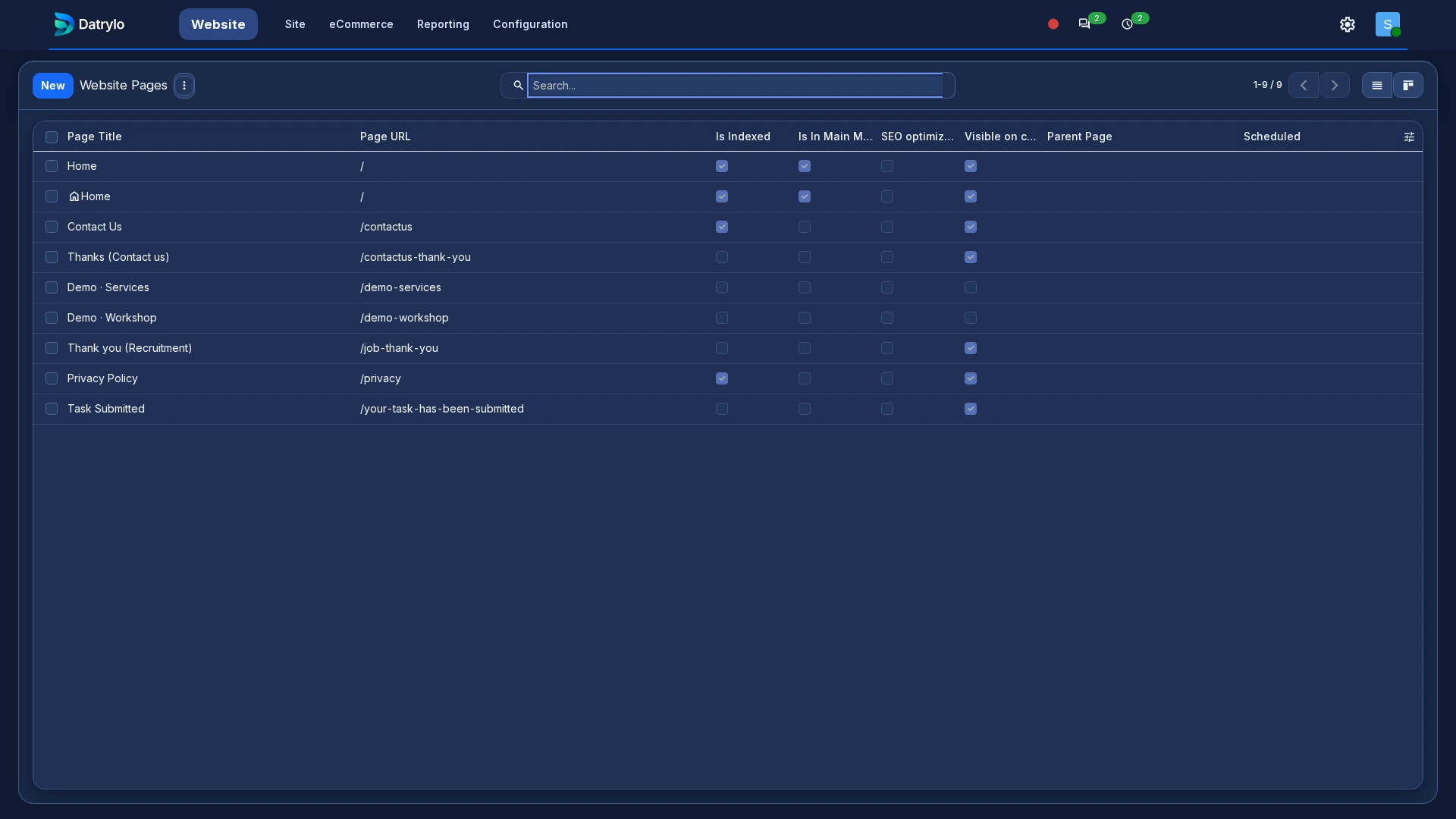The width and height of the screenshot is (1456, 819).
Task: Go to previous page of records
Action: point(1304,86)
